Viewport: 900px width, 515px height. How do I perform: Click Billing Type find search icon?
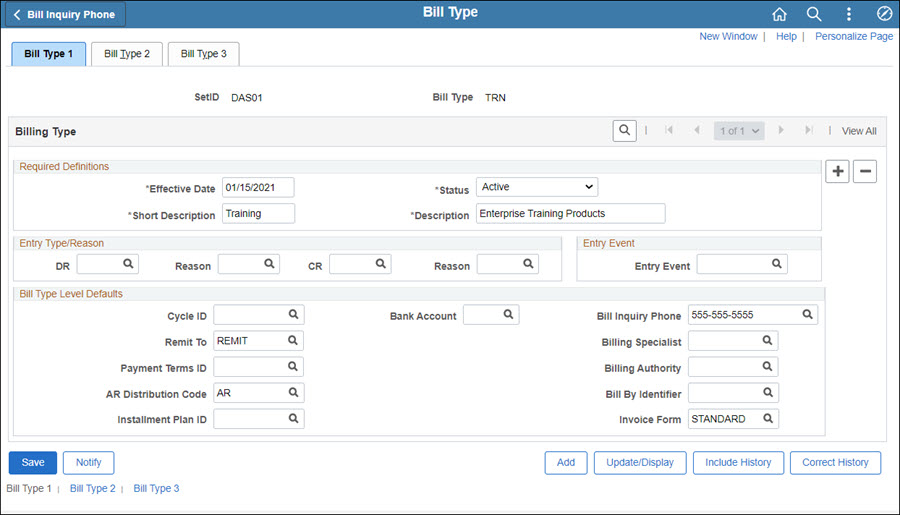tap(624, 131)
